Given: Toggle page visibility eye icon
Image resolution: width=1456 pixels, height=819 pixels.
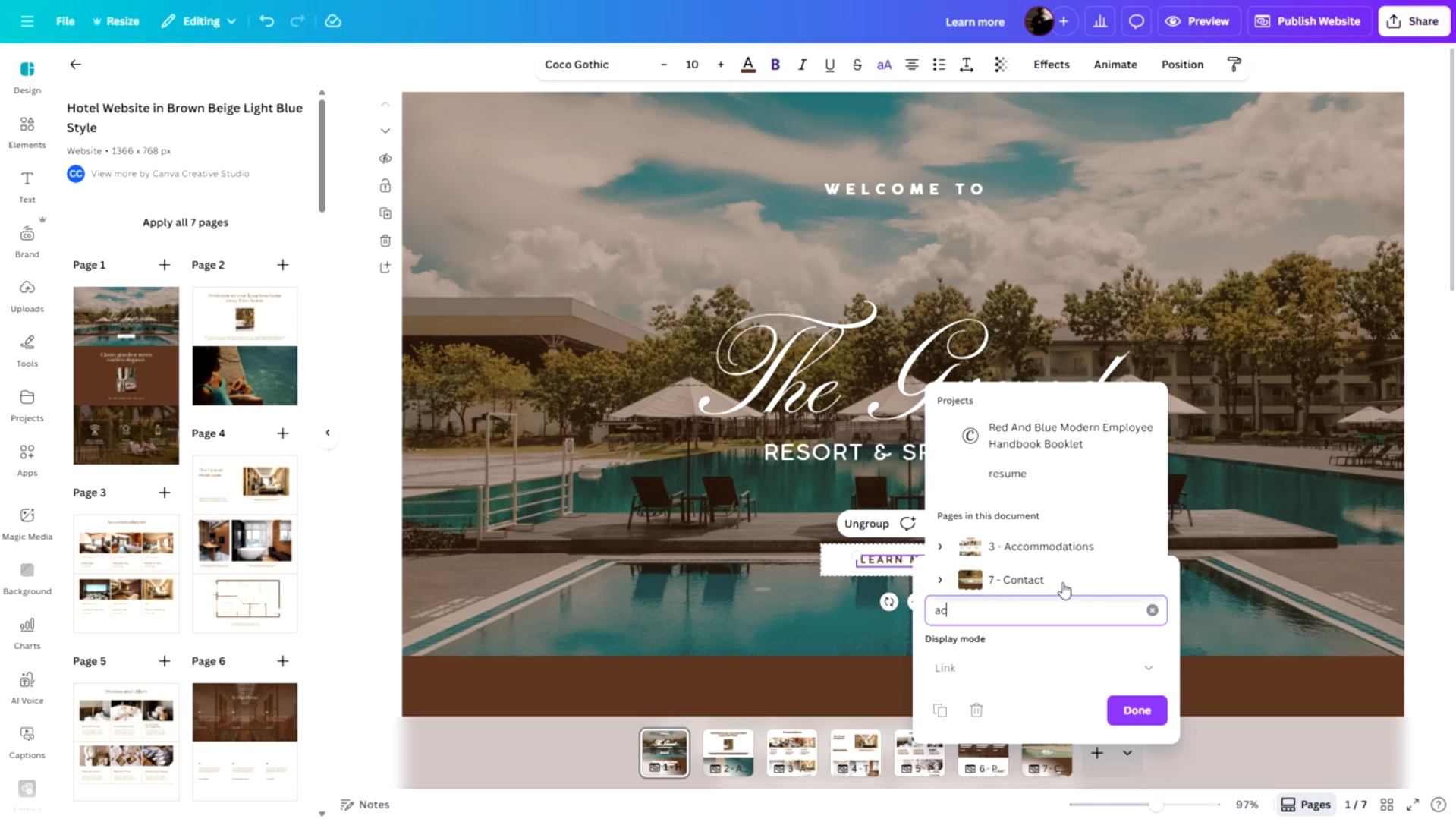Looking at the screenshot, I should tap(385, 159).
